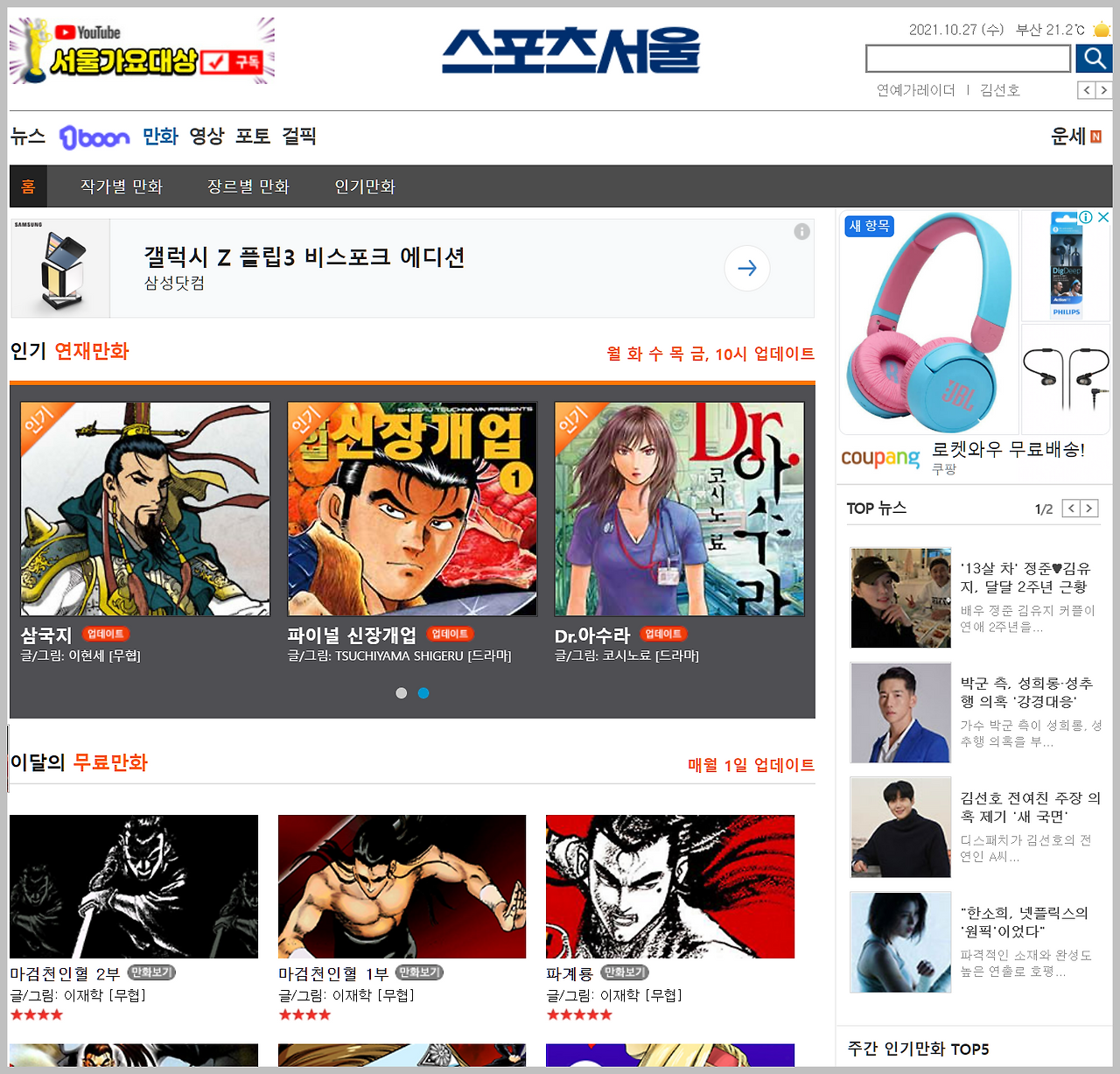Go to previous trending keyword arrow
The width and height of the screenshot is (1120, 1074).
[1086, 90]
